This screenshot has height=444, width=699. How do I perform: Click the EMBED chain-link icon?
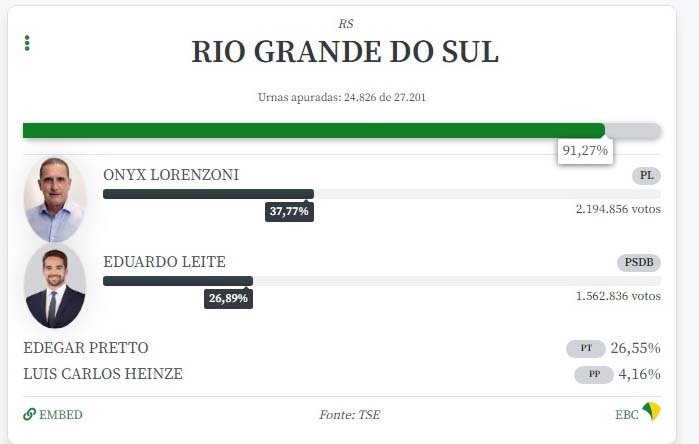[29, 415]
